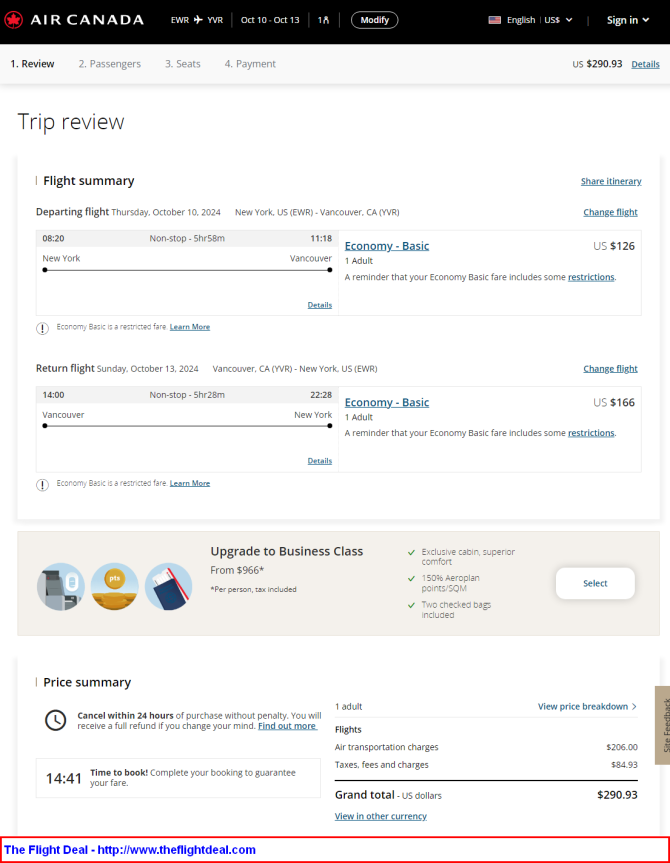670x863 pixels.
Task: Click the Air Canada maple leaf logo
Action: 13,20
